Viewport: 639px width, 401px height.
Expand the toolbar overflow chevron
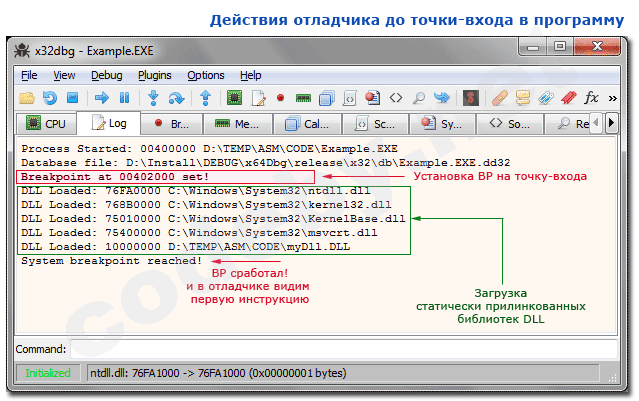coord(613,98)
